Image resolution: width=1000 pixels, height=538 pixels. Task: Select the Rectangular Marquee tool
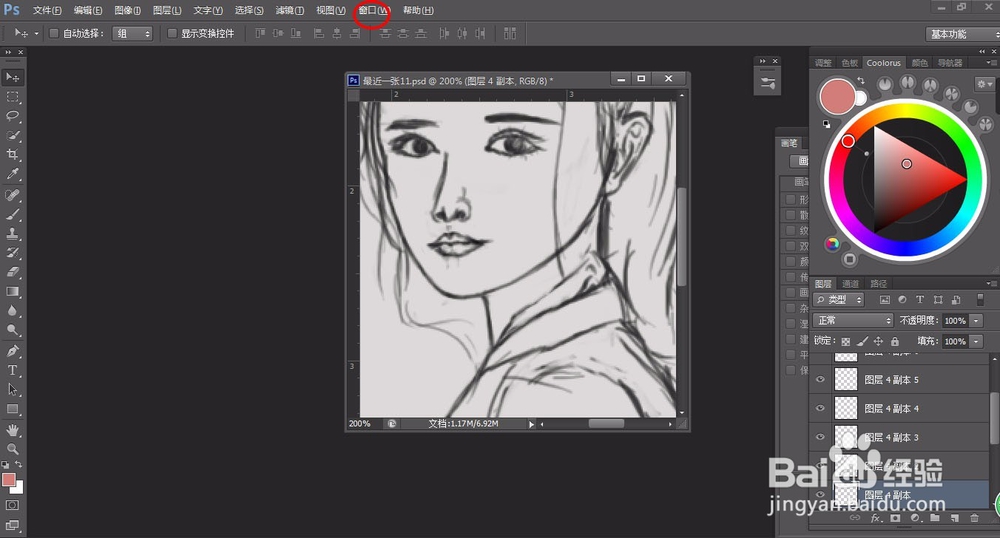click(12, 97)
